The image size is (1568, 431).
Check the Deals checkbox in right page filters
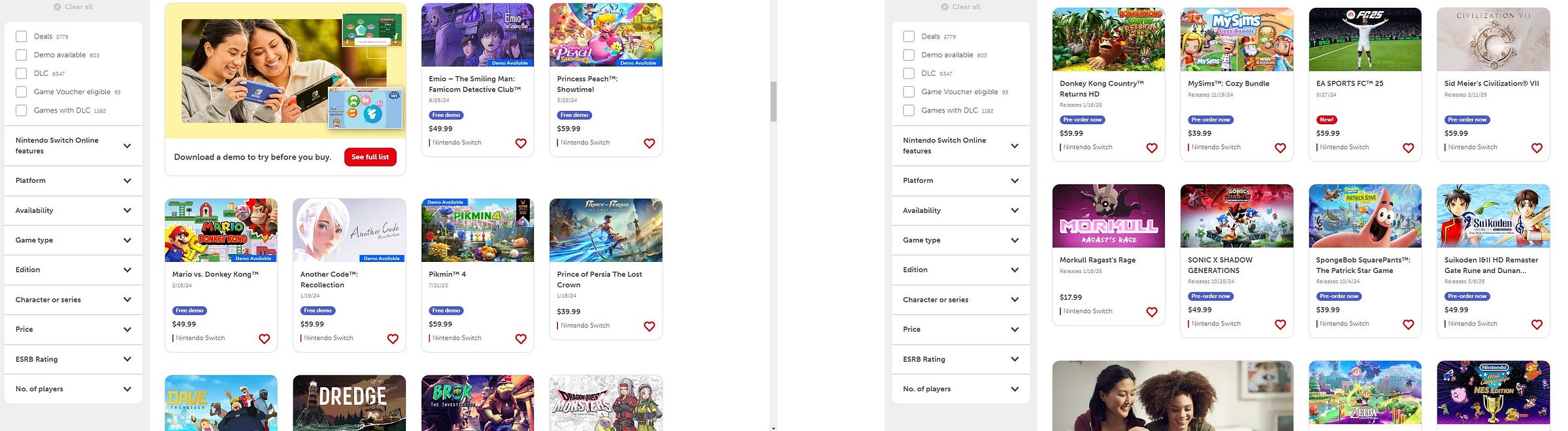pyautogui.click(x=909, y=37)
